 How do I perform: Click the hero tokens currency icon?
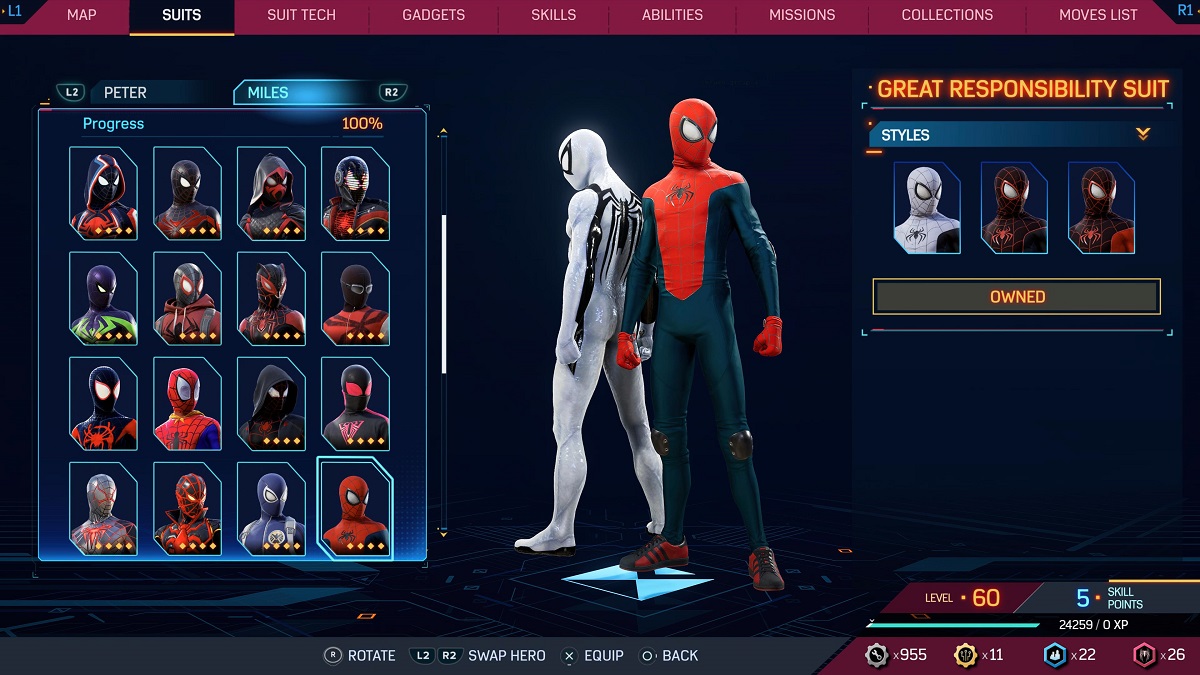point(1144,655)
